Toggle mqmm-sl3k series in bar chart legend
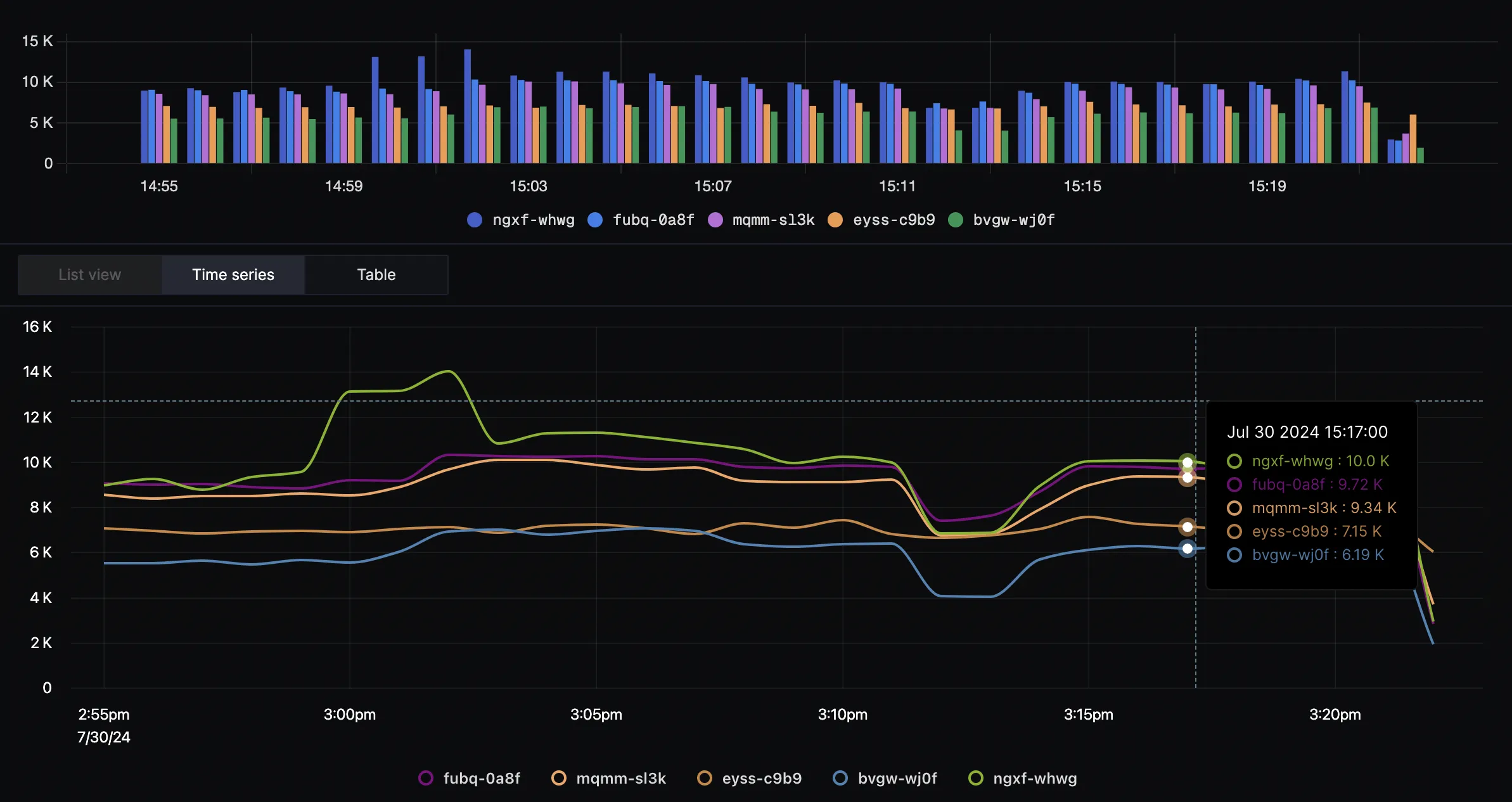The width and height of the screenshot is (1512, 802). coord(760,220)
